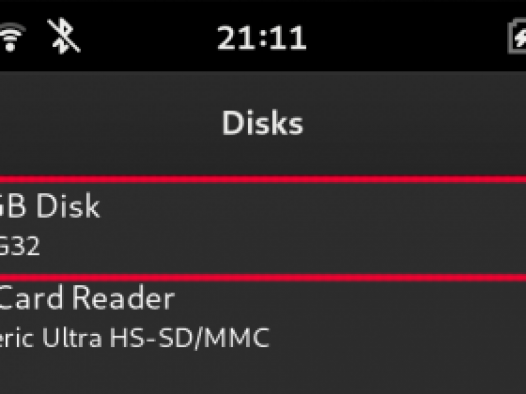526x394 pixels.
Task: Click the 'HS-SD/MMC' text of card reader
Action: [190, 338]
